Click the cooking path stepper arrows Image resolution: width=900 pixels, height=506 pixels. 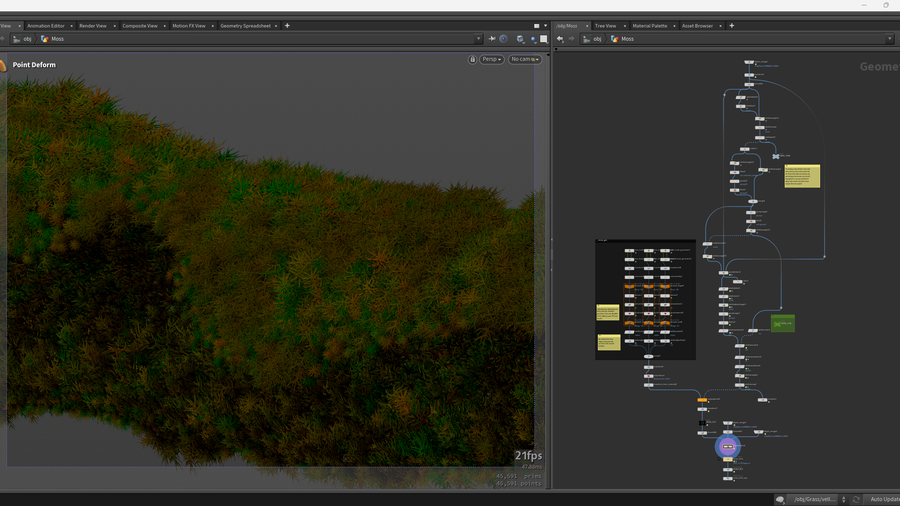pos(844,499)
